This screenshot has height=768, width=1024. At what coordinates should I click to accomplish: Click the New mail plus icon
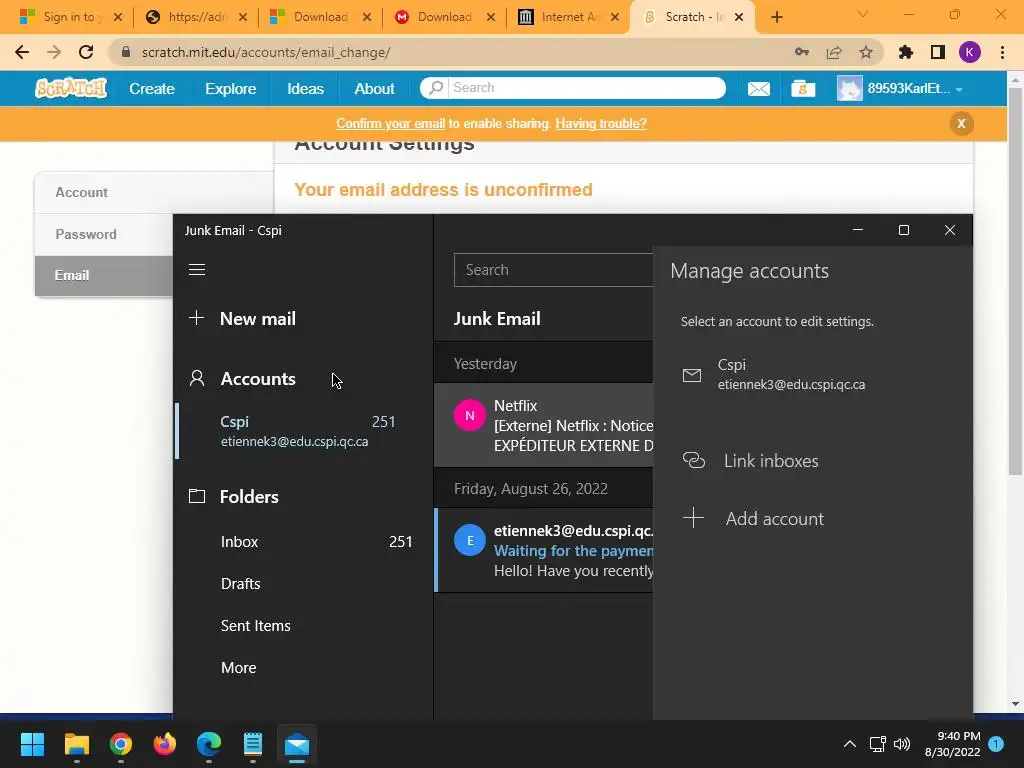[196, 318]
